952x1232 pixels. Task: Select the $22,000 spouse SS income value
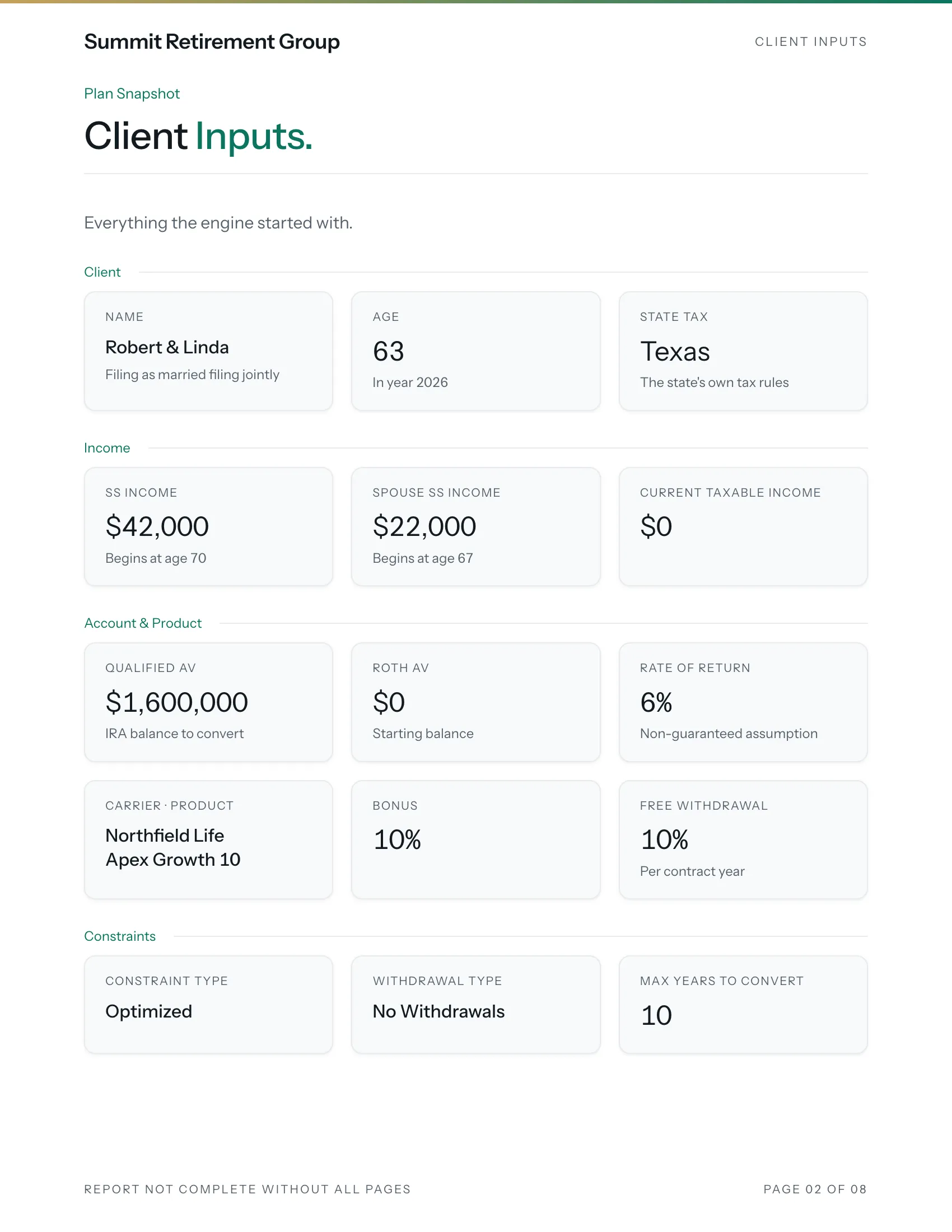pos(424,526)
